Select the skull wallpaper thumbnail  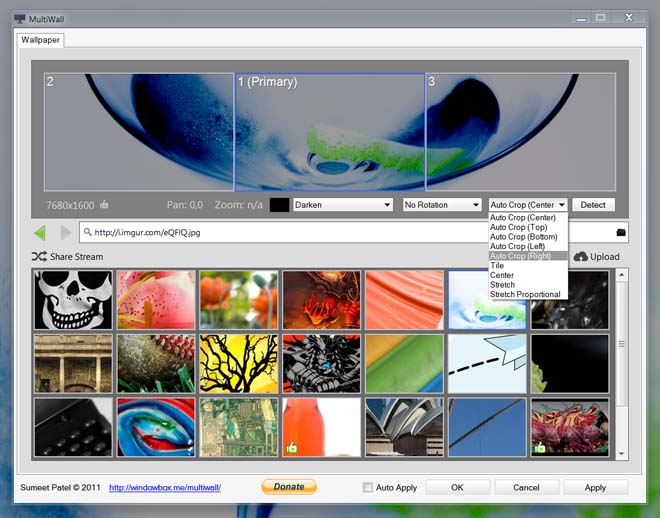click(73, 300)
